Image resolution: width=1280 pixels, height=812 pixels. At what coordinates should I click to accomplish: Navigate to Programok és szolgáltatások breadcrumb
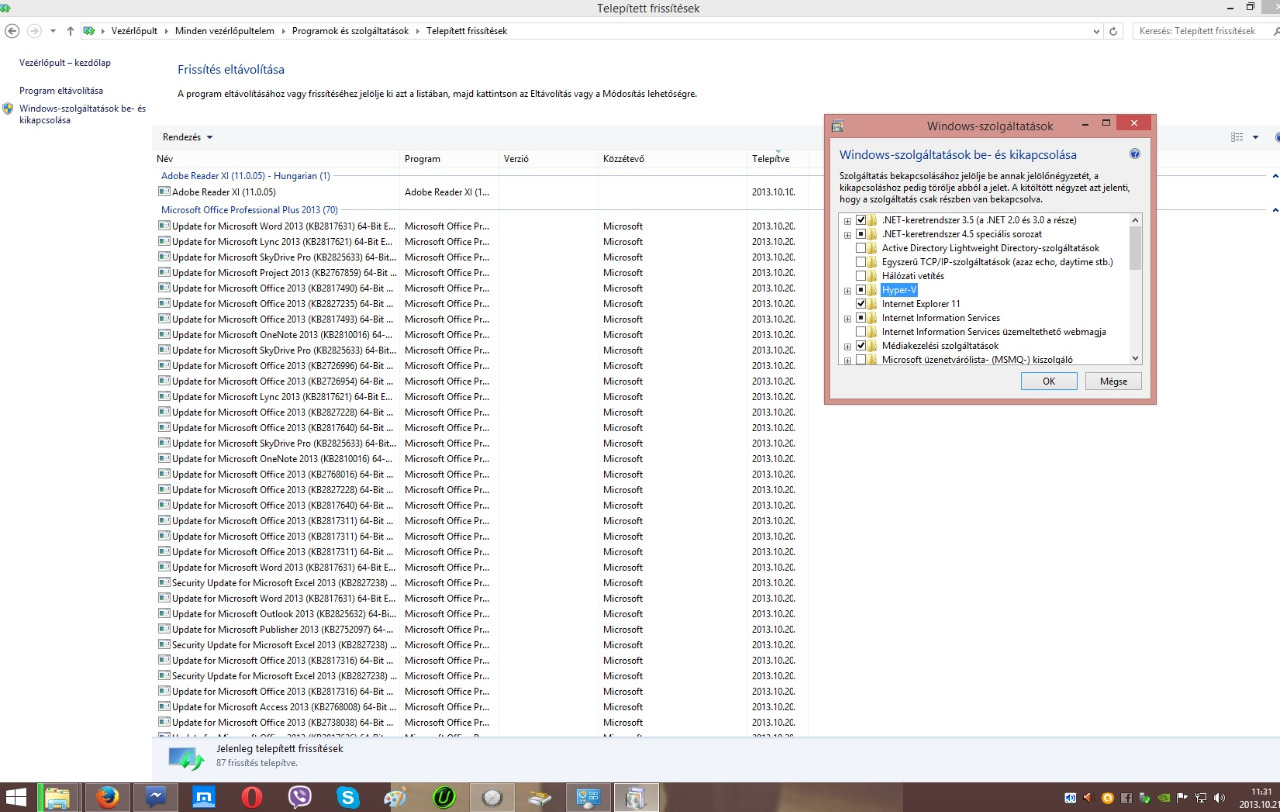tap(350, 31)
